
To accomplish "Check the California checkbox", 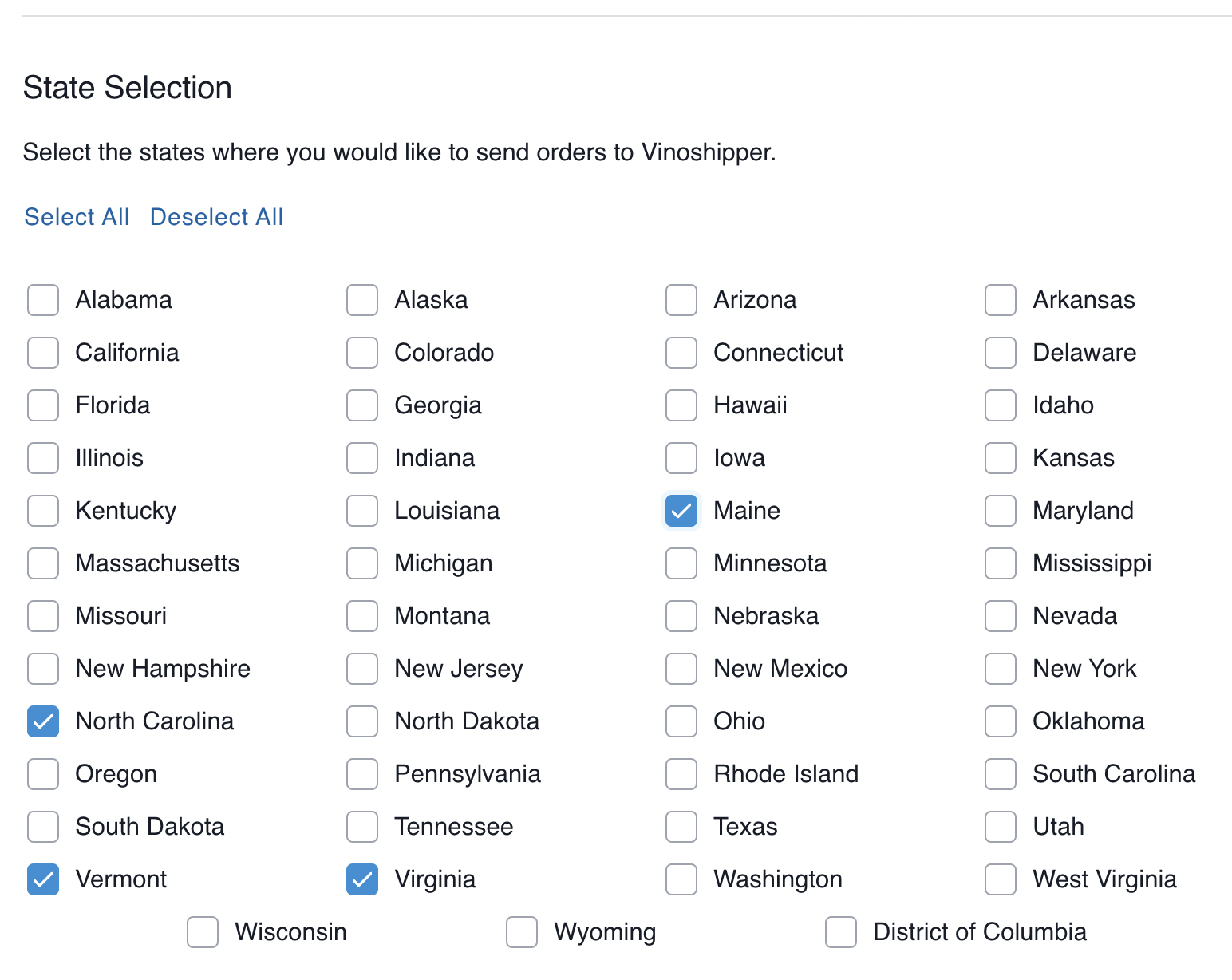I will (43, 353).
